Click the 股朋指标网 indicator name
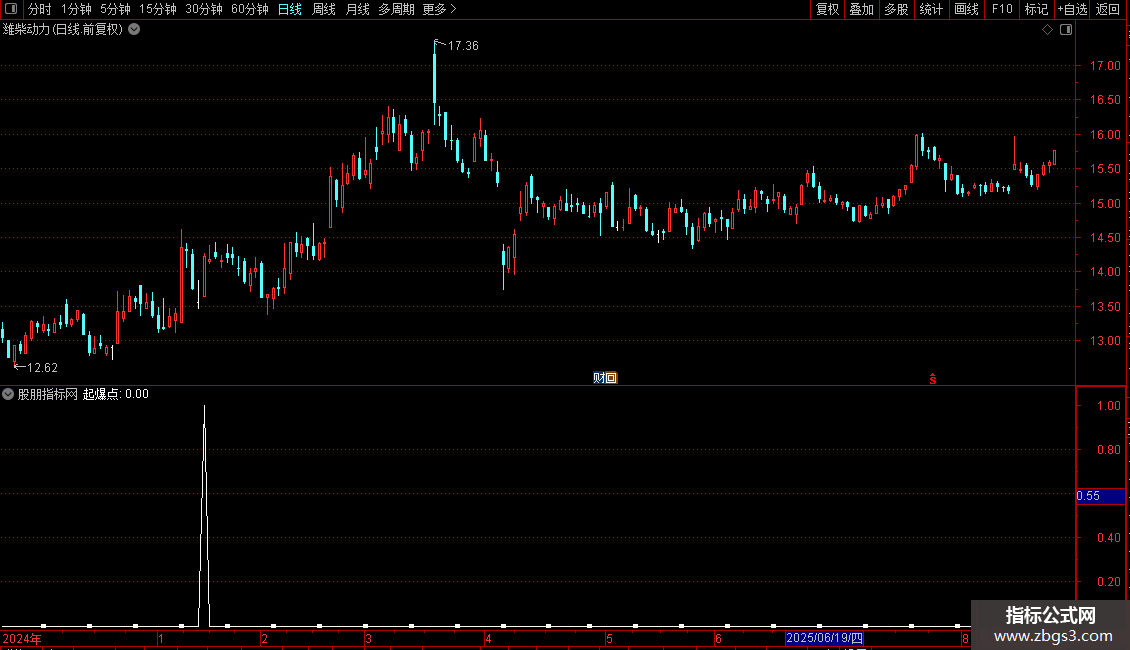 click(48, 394)
